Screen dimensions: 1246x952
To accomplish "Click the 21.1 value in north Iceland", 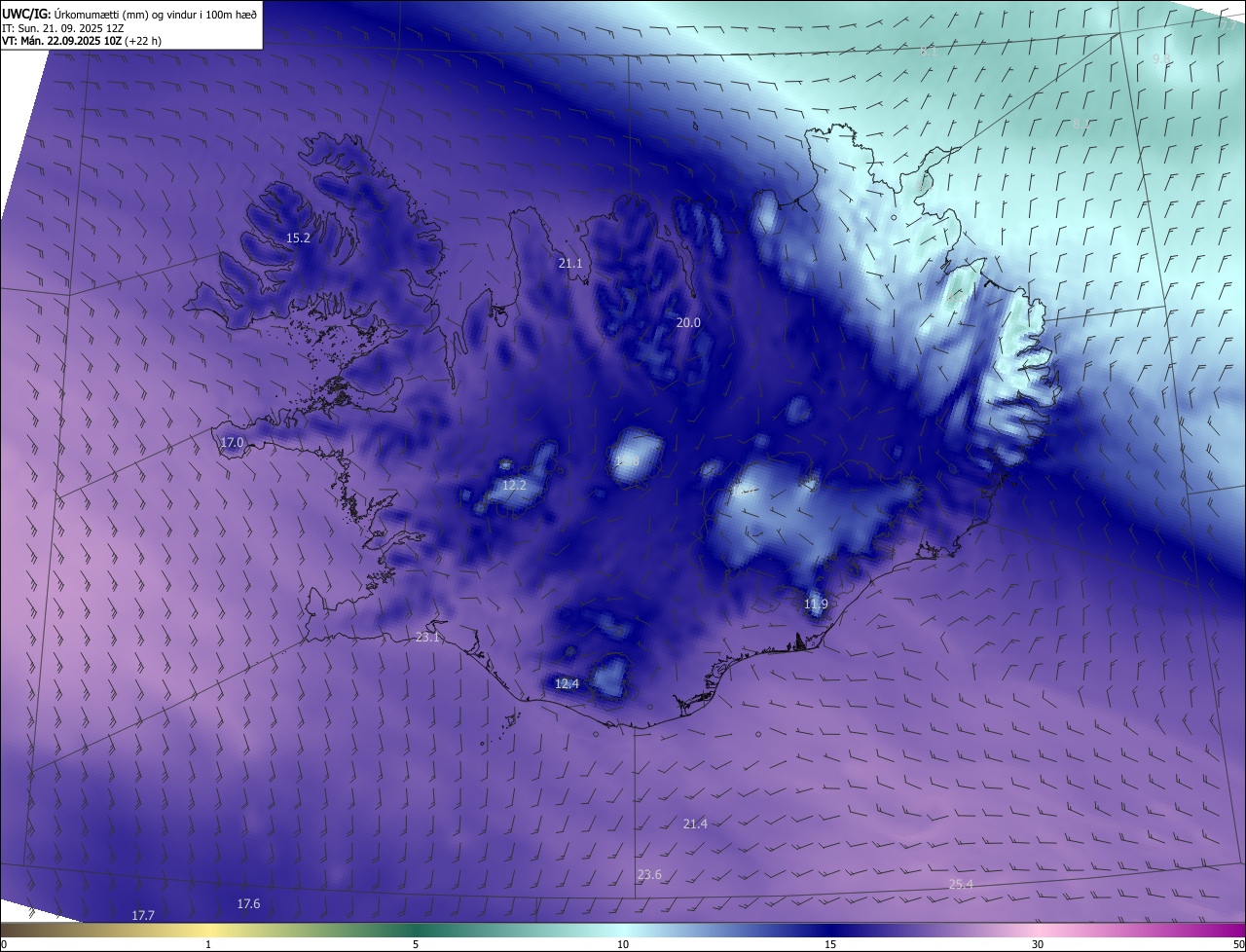I will point(570,264).
